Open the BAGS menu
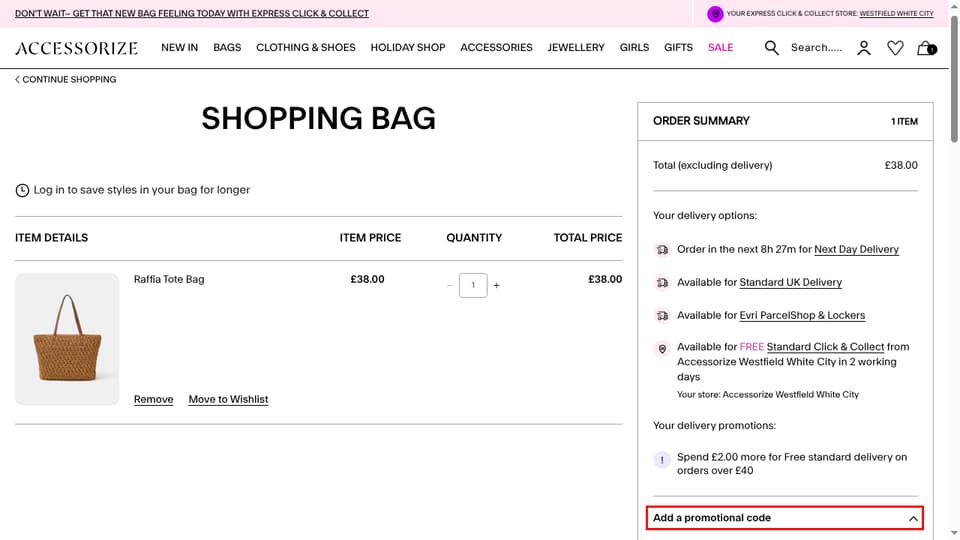This screenshot has height=540, width=960. 227,48
